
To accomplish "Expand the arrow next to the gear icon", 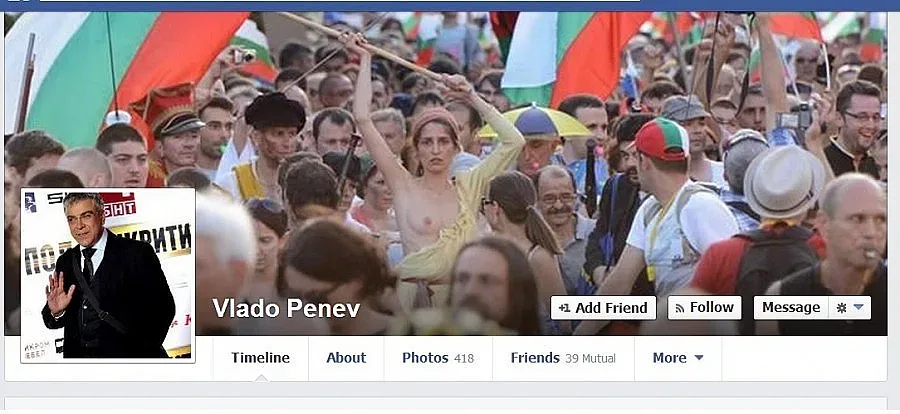I will (859, 308).
